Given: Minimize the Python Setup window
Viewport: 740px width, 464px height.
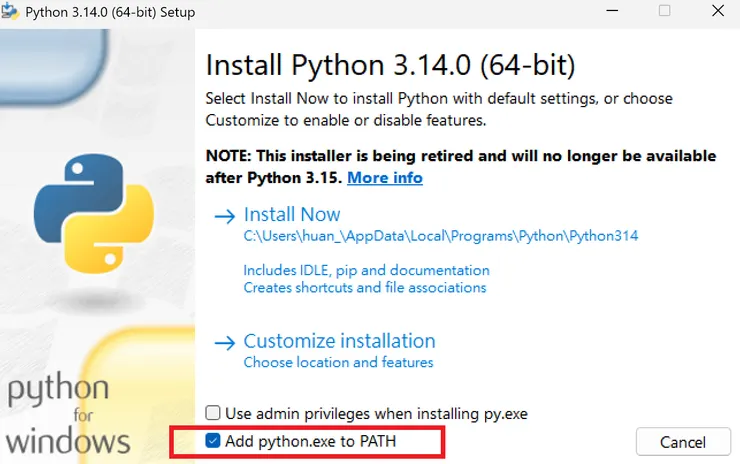Looking at the screenshot, I should pyautogui.click(x=613, y=12).
